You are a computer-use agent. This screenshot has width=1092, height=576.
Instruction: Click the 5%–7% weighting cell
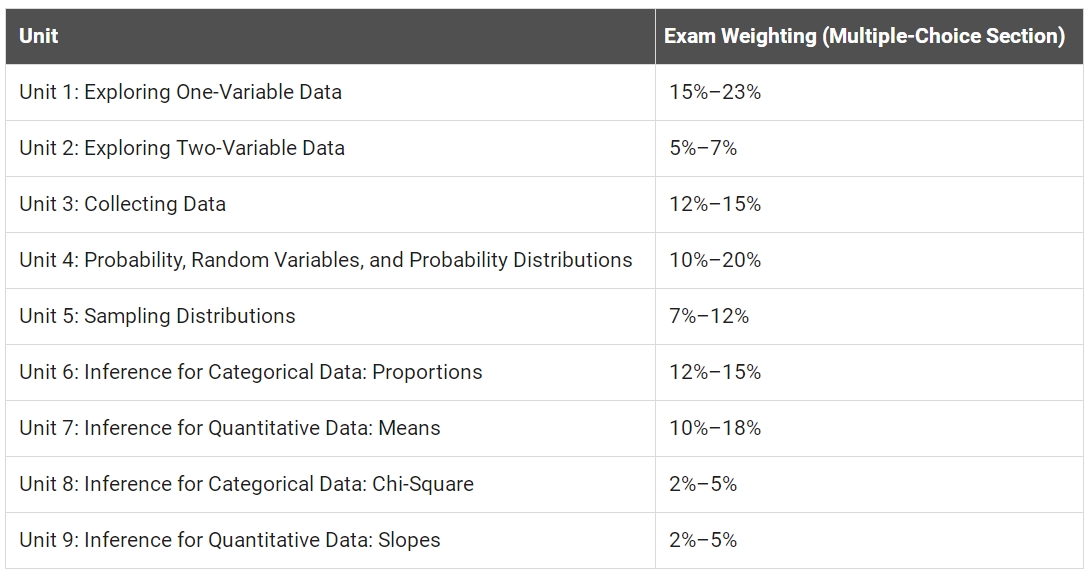coord(869,148)
